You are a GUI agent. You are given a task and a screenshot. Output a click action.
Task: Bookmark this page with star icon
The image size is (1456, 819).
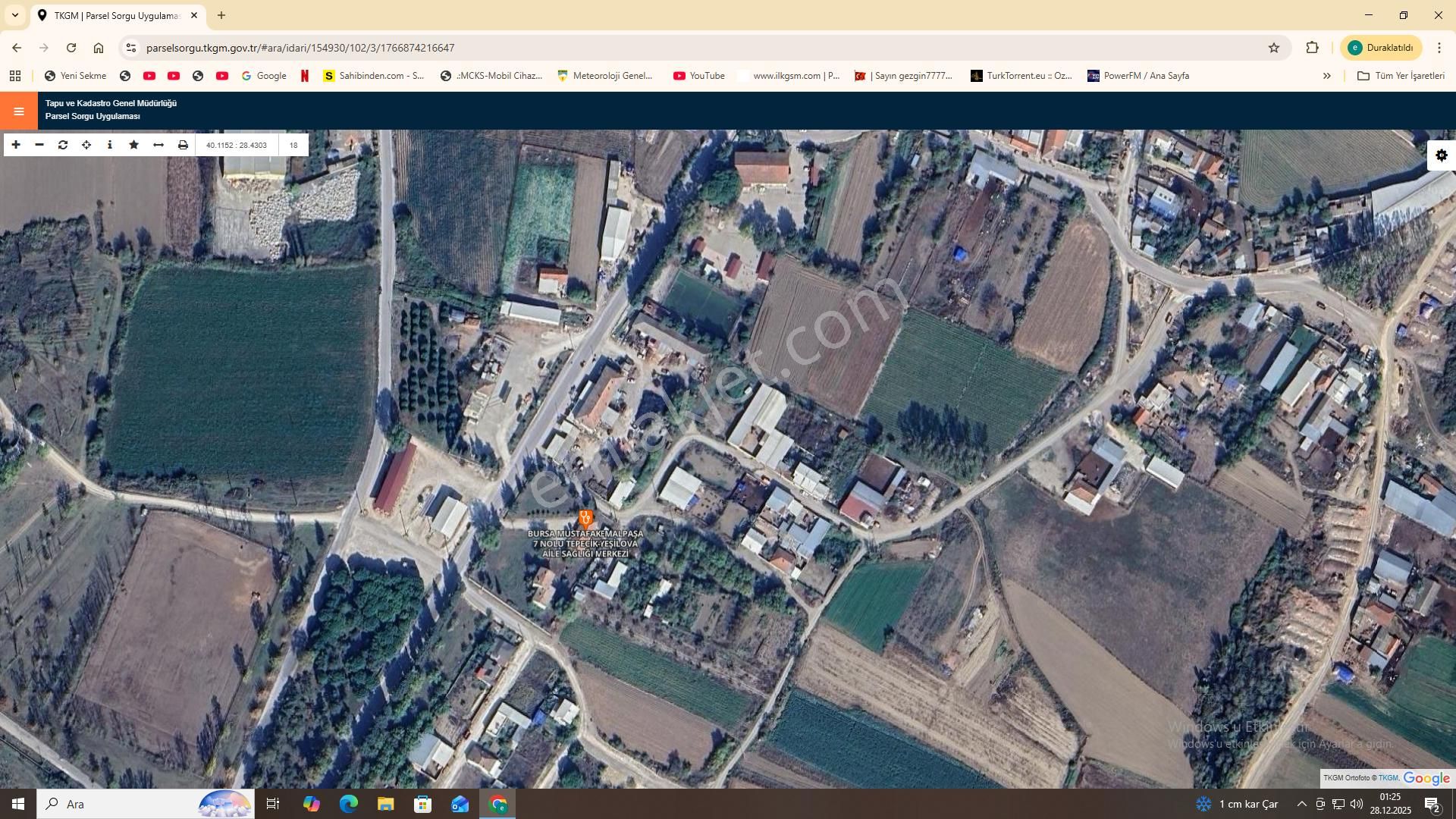coord(1274,48)
